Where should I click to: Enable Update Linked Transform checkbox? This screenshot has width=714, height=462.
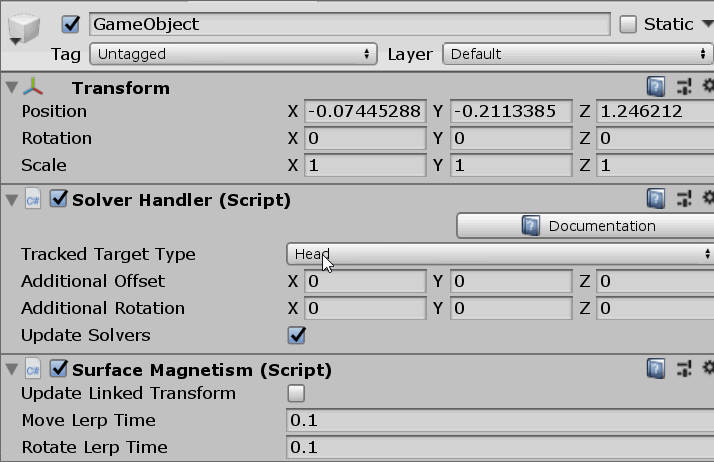[296, 393]
